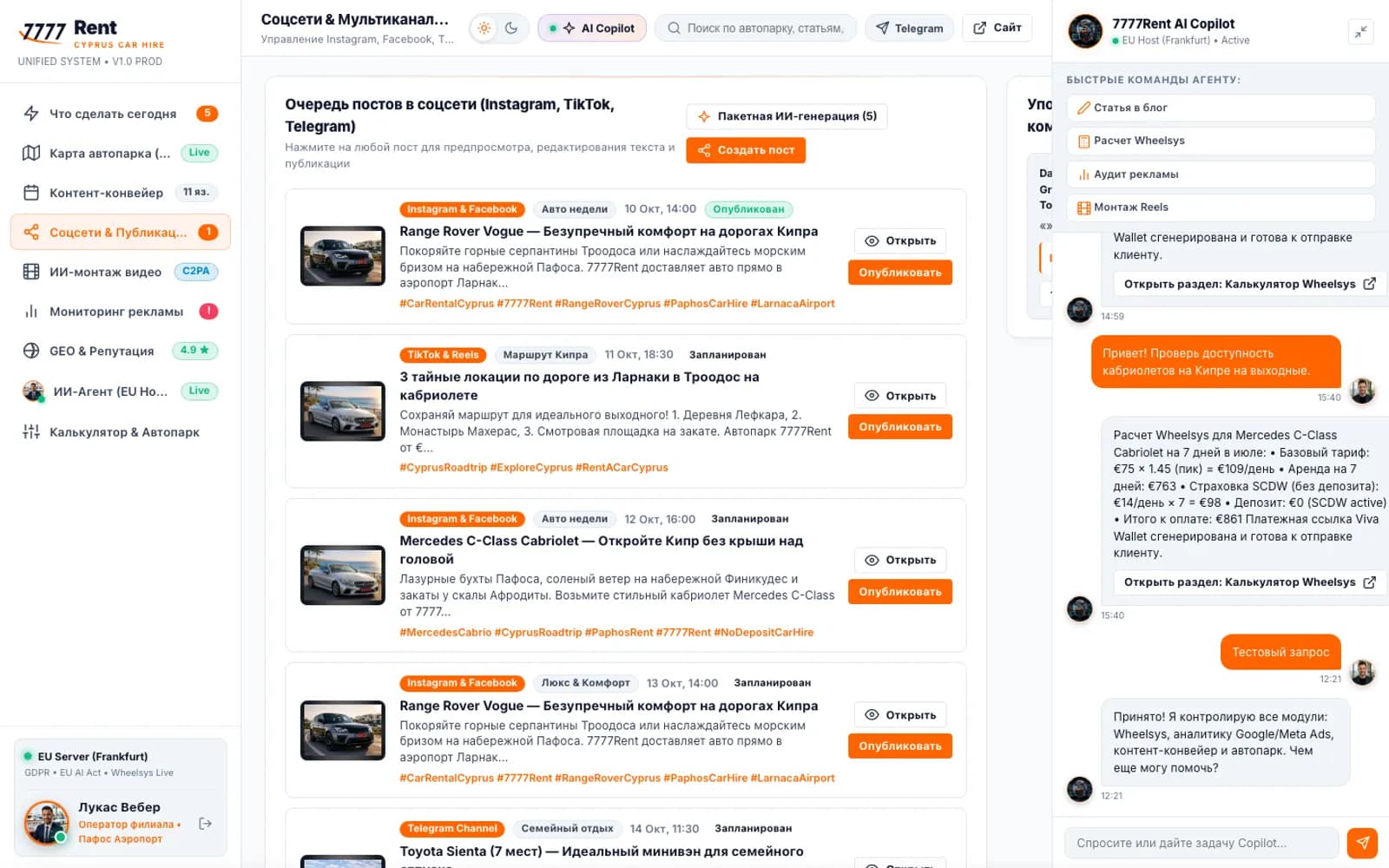Click the chart icon beside 'Мониторинг рекламы'
Screen dimensions: 1389x868
pyautogui.click(x=31, y=312)
